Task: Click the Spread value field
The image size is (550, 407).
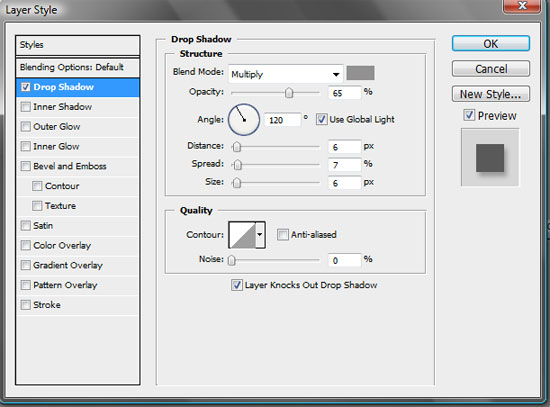Action: tap(344, 165)
